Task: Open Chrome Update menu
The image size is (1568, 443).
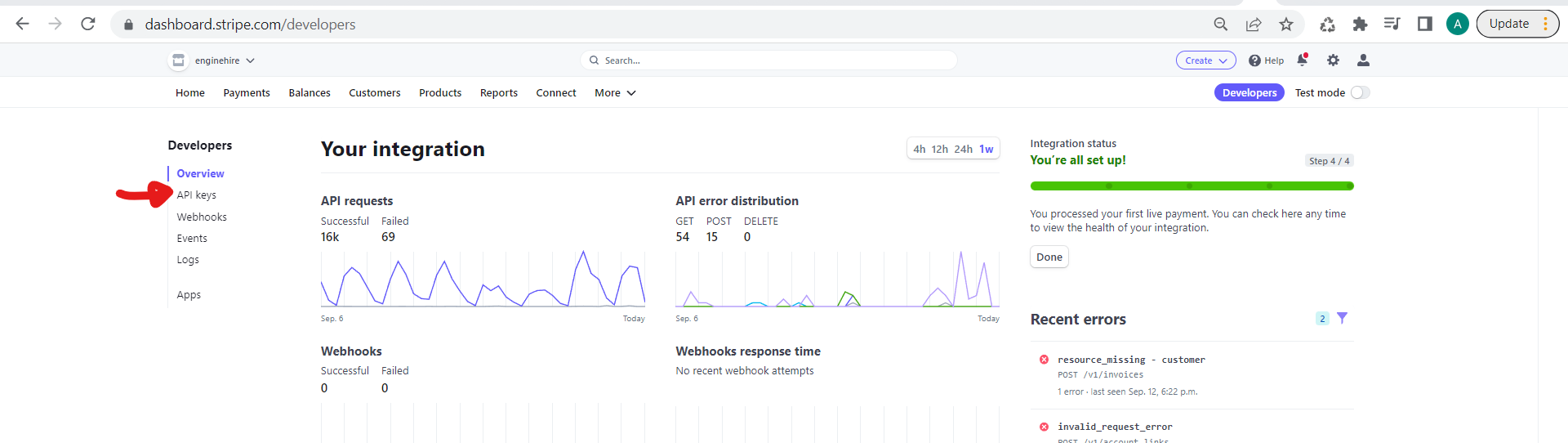Action: click(1517, 24)
